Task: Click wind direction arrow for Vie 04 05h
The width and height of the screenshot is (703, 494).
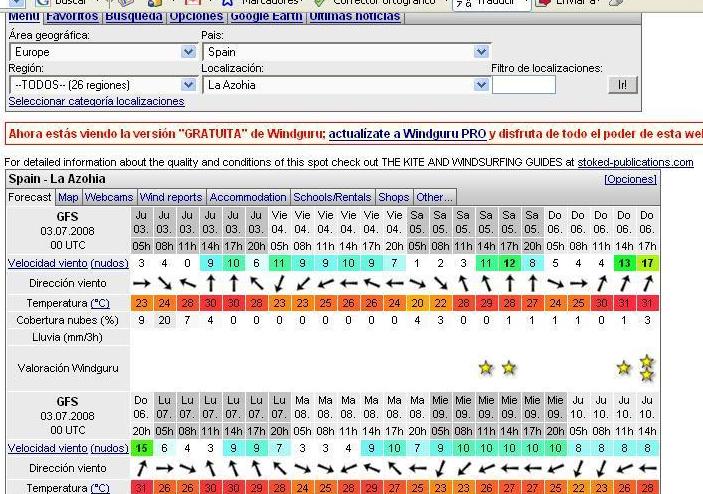Action: point(279,283)
